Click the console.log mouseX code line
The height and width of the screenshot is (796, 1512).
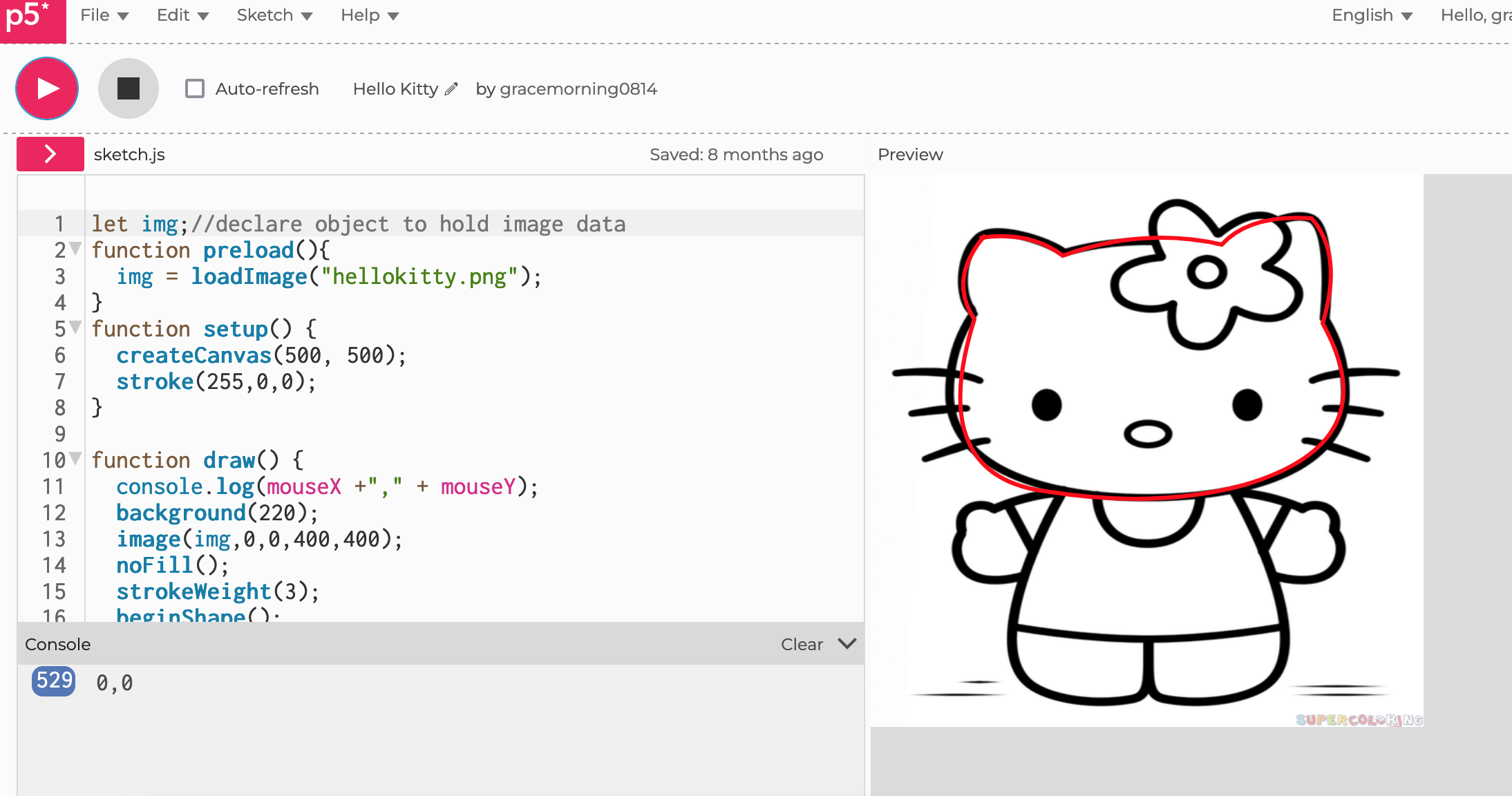(x=327, y=486)
